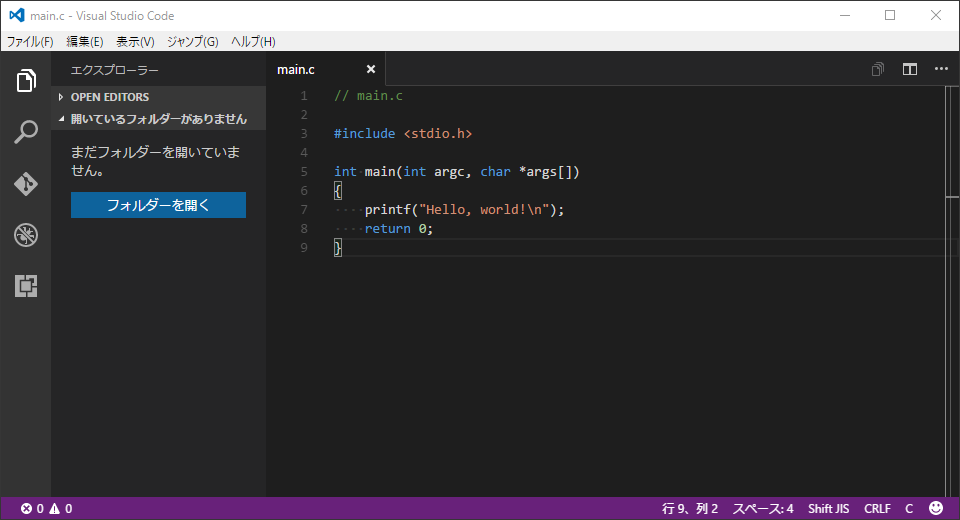Click the #include keyword on line 3
Screen dimensions: 960x520
(364, 134)
